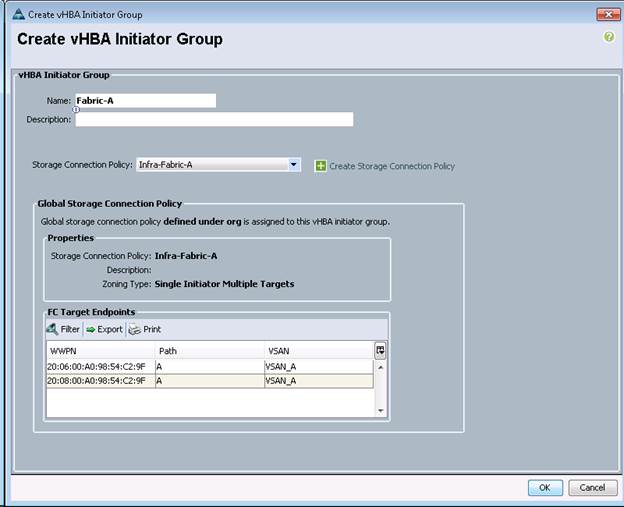This screenshot has width=624, height=507.
Task: Click the OK button
Action: (545, 488)
